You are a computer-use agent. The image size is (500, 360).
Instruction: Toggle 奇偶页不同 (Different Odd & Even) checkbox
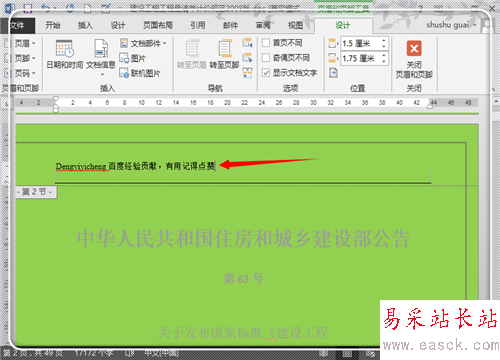266,58
